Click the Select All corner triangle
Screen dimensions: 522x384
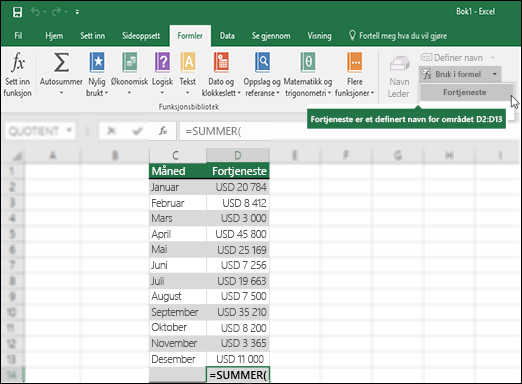(17, 156)
